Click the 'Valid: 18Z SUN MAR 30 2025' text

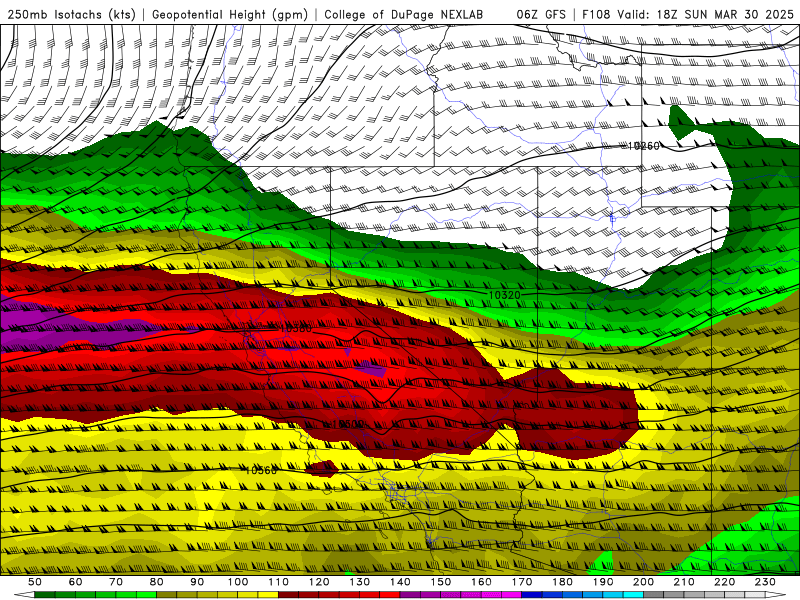coord(708,14)
